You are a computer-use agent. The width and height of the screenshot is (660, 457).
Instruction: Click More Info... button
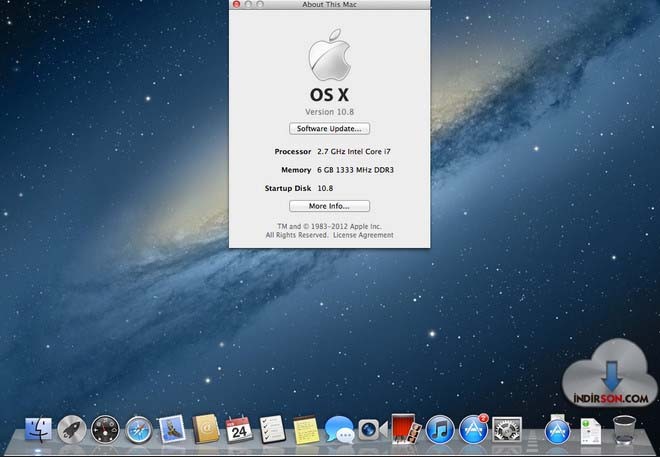(x=330, y=206)
